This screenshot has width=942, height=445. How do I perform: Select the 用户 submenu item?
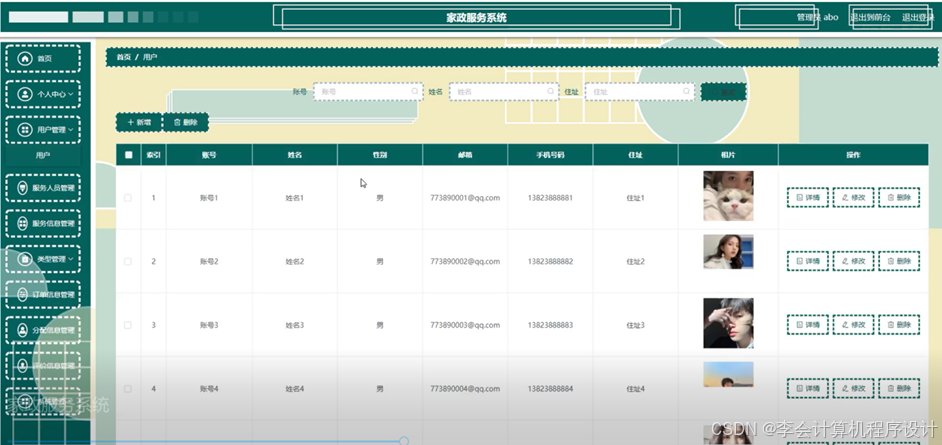[43, 156]
